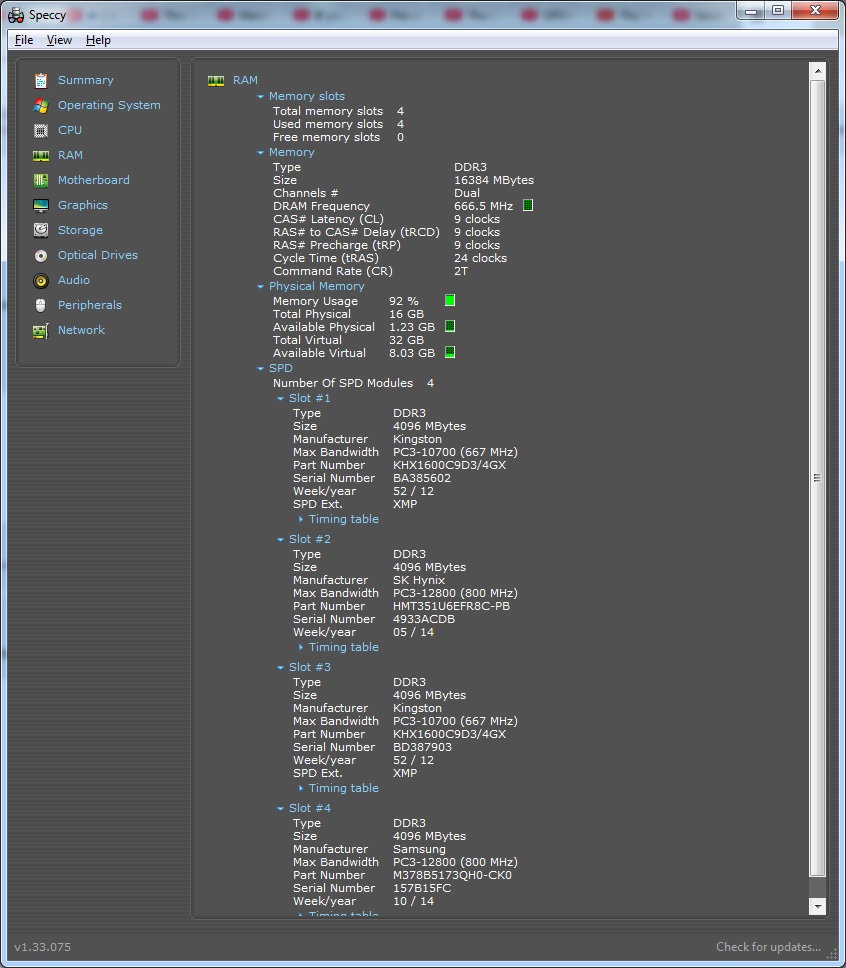Viewport: 846px width, 968px height.
Task: Click the Samsung manufacturer value
Action: tap(419, 849)
